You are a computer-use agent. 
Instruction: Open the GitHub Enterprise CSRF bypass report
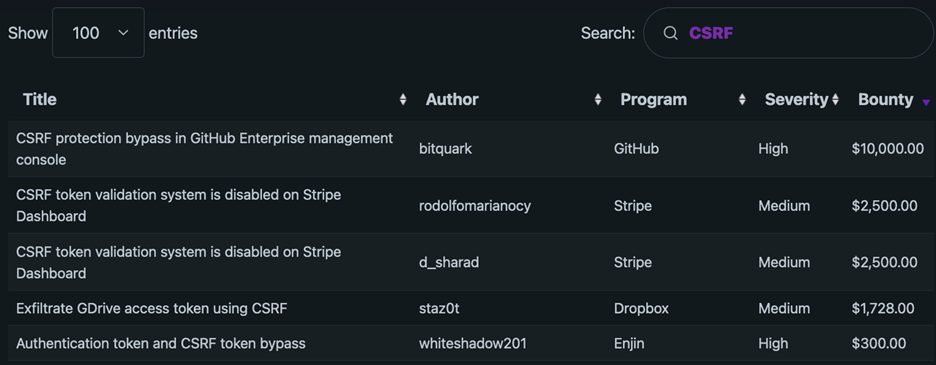point(205,149)
